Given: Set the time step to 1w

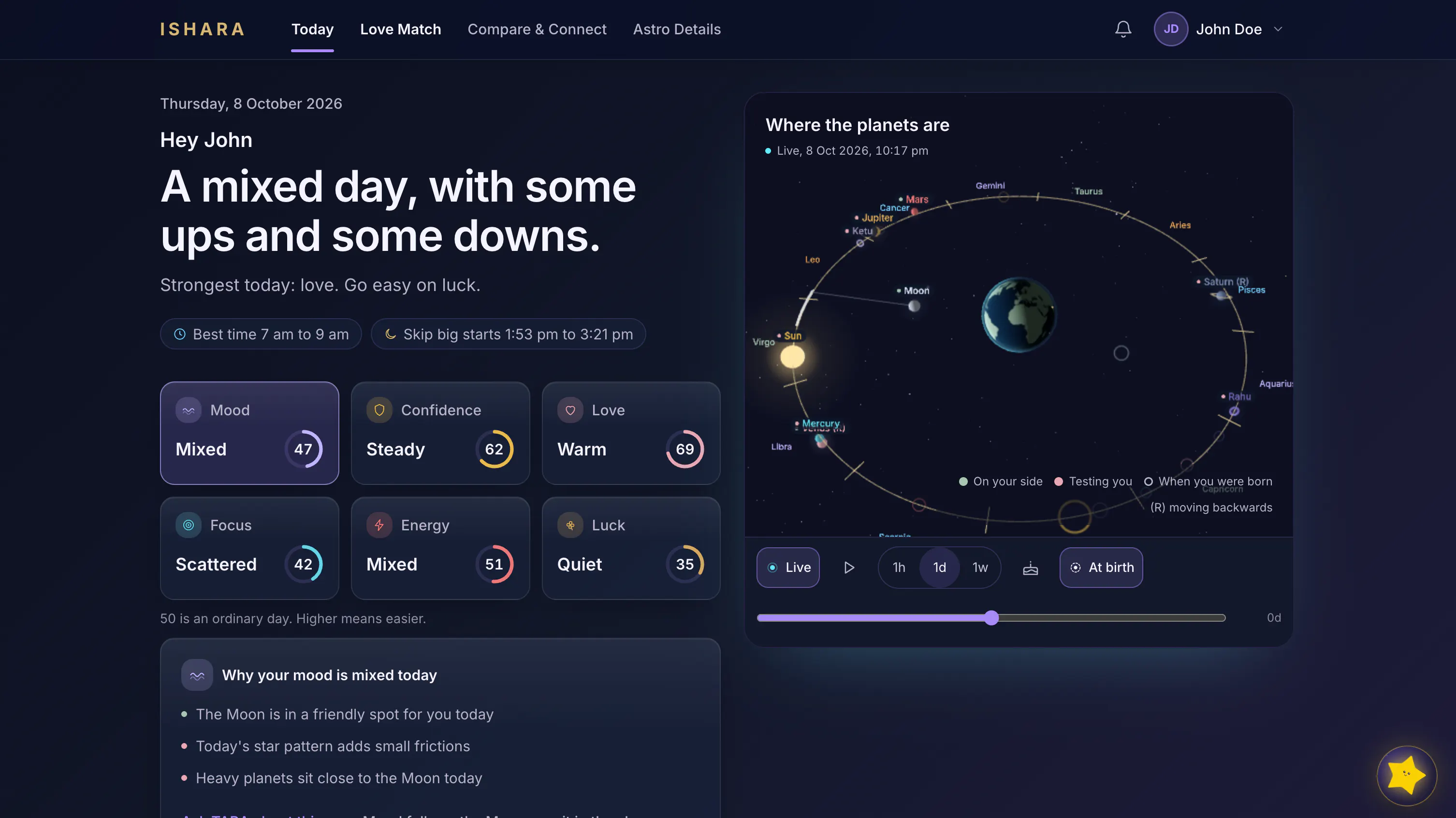Looking at the screenshot, I should (980, 567).
